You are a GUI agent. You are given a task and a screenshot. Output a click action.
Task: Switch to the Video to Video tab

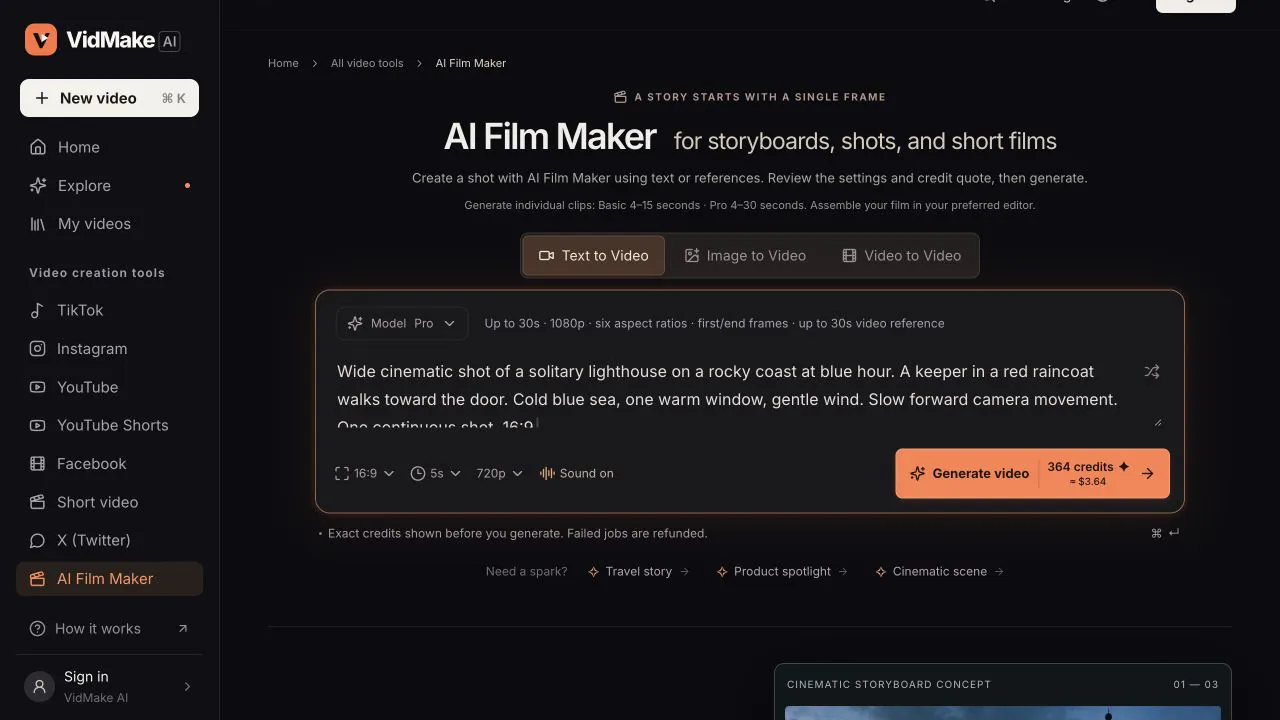click(901, 255)
